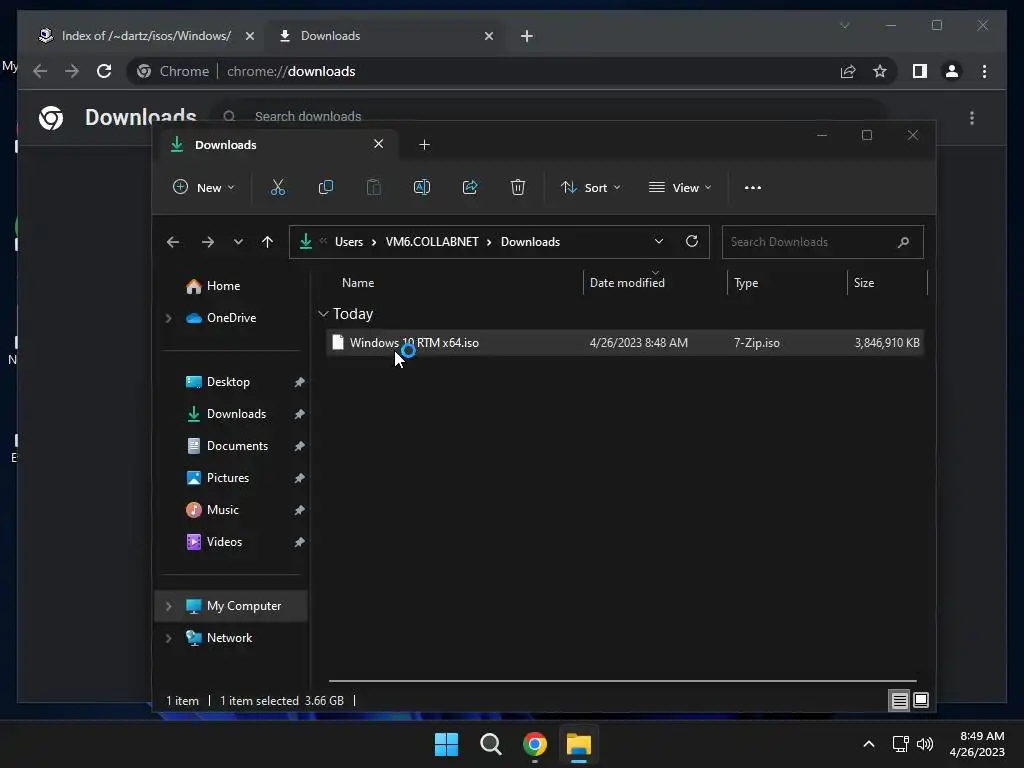
Task: Open the See more ellipsis menu in Explorer
Action: 753,187
